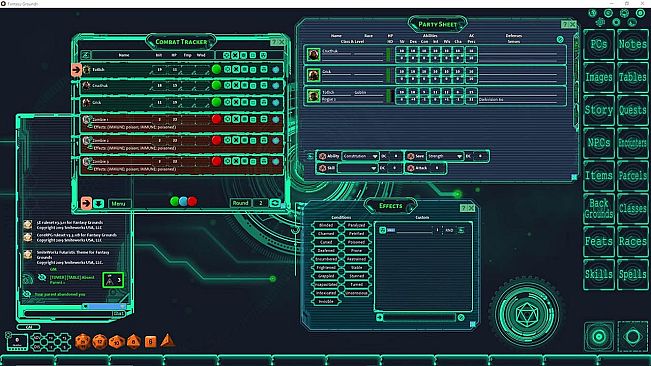Viewport: 651px width, 366px height.
Task: Click the chat entry input field
Action: coord(68,314)
